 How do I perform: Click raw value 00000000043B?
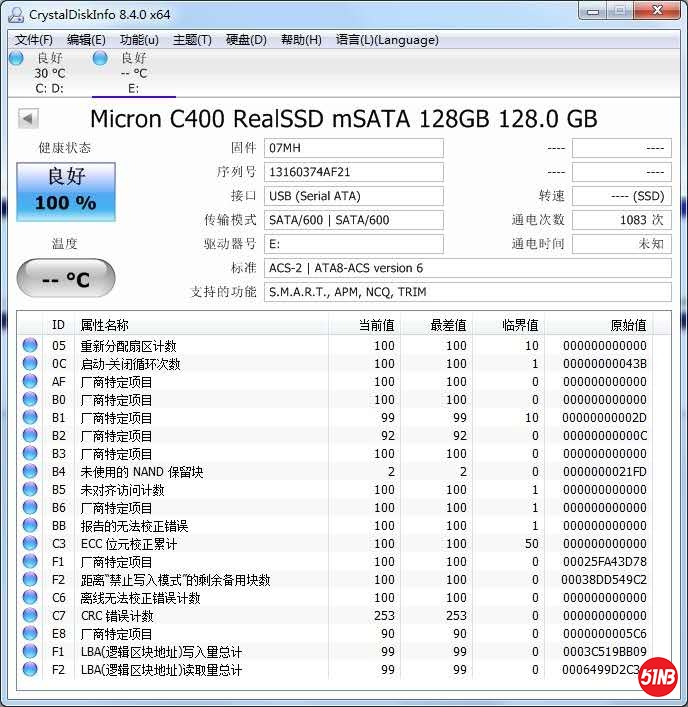[x=604, y=364]
